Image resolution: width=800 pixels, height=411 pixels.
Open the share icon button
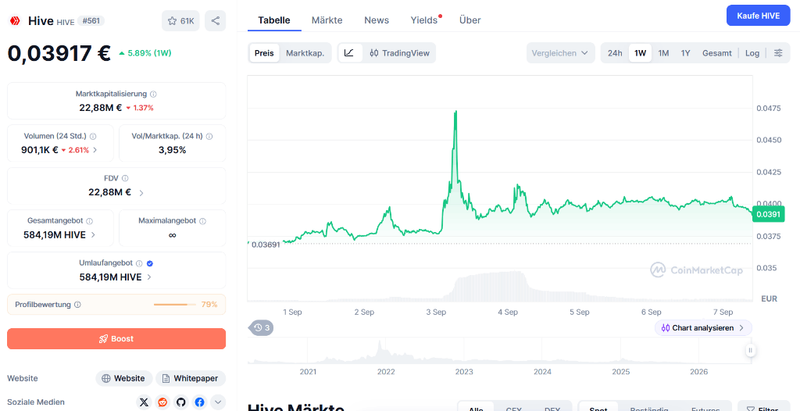pyautogui.click(x=215, y=21)
